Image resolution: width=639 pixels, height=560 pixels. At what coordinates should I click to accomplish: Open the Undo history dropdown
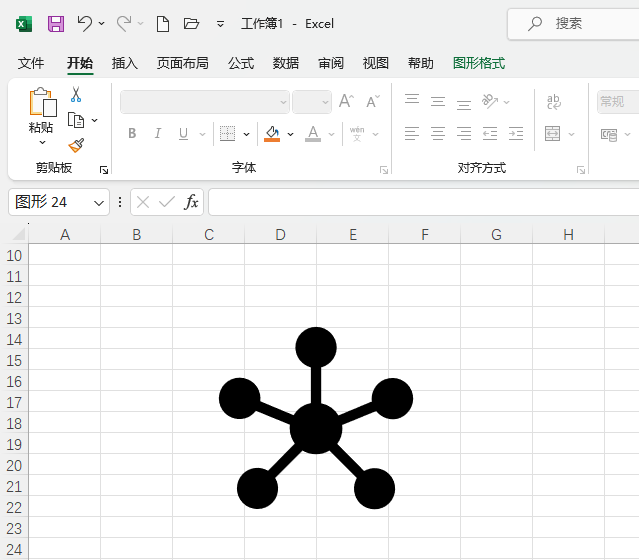pyautogui.click(x=102, y=24)
